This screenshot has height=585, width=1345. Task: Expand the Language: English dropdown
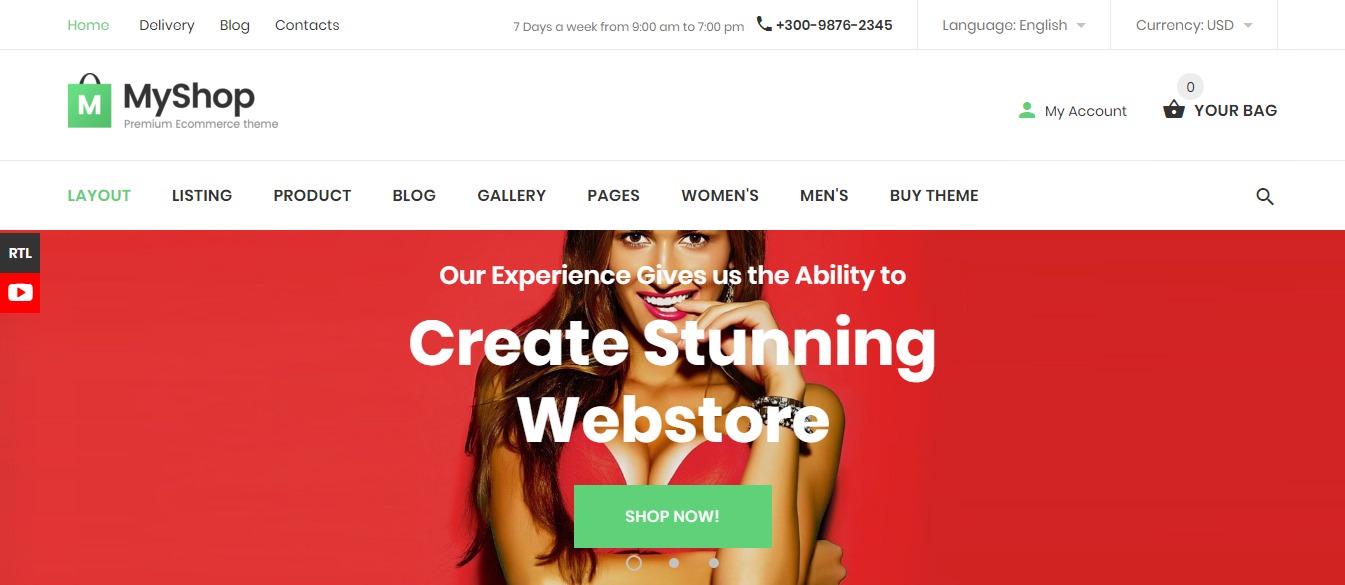point(1014,25)
